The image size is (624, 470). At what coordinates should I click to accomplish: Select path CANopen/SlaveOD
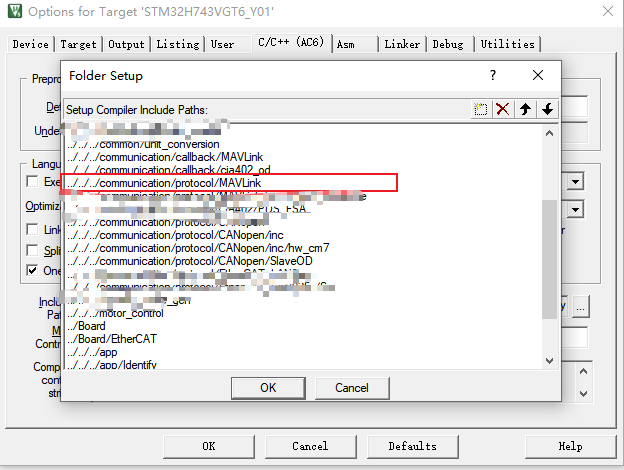[189, 261]
